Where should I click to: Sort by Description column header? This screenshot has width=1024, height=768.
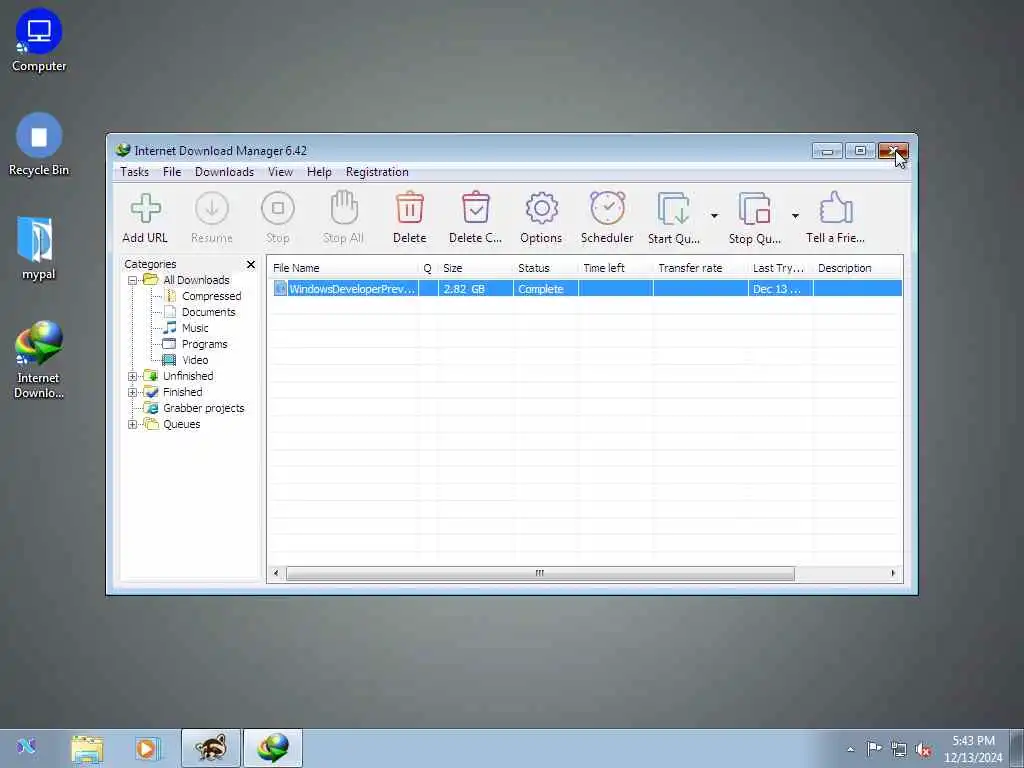pos(857,268)
